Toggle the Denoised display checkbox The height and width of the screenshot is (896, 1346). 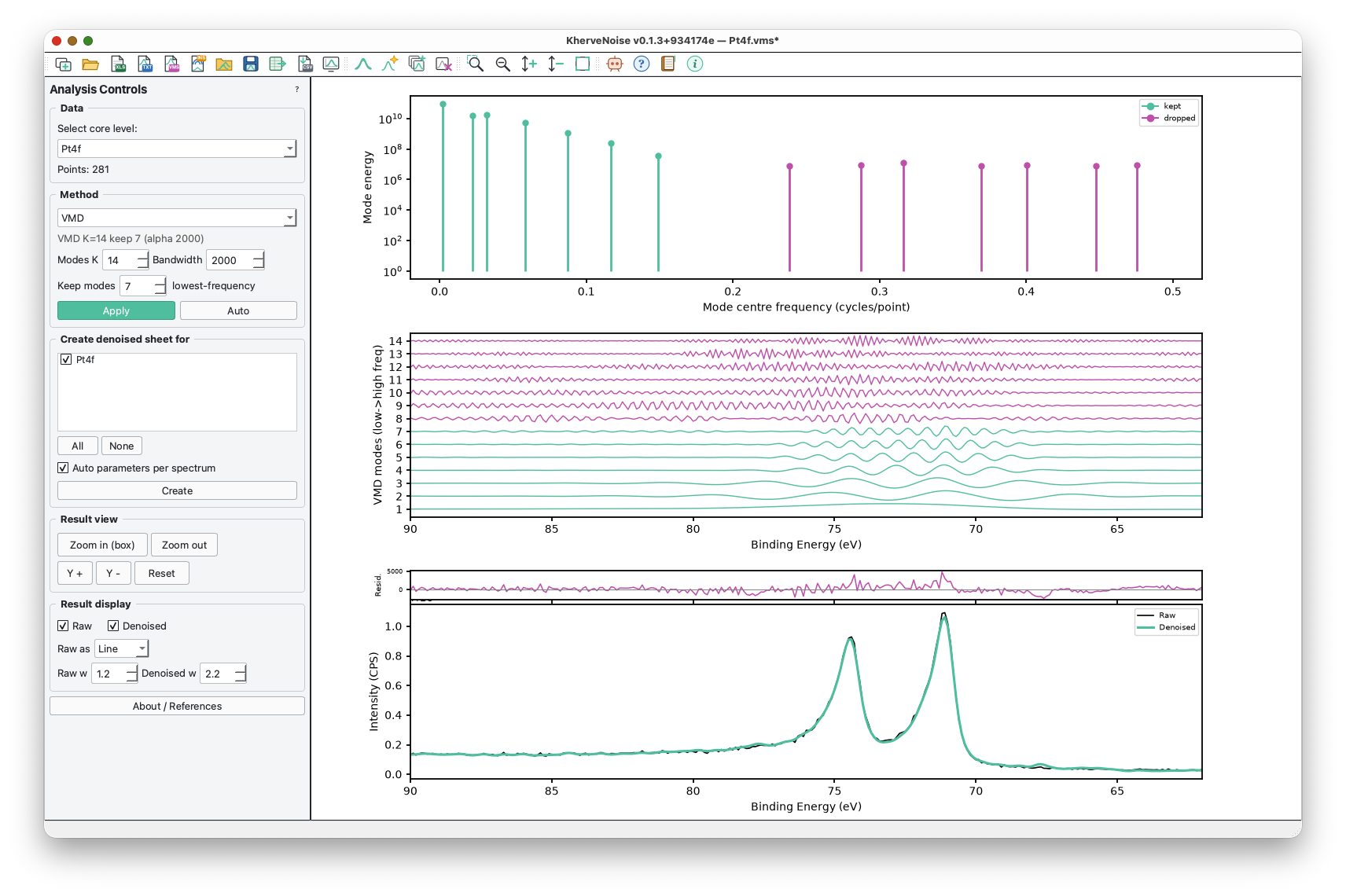tap(113, 626)
